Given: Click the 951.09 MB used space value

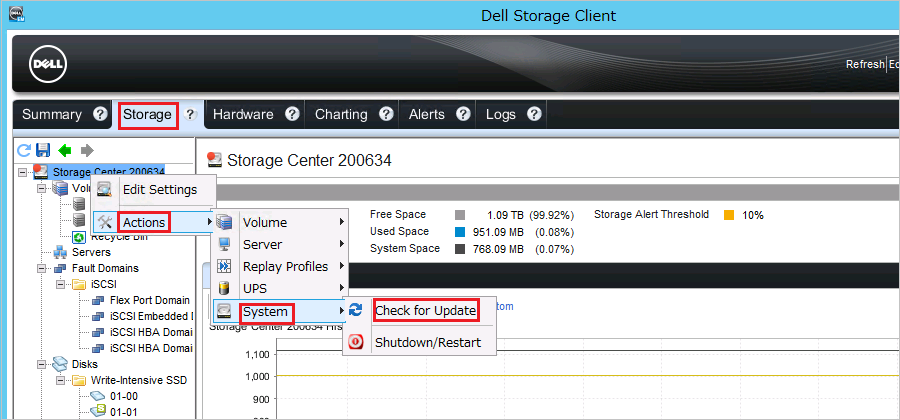Looking at the screenshot, I should (498, 232).
